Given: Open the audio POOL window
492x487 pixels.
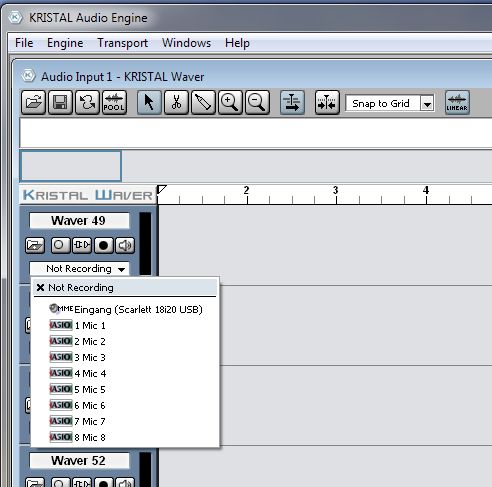Looking at the screenshot, I should 114,102.
